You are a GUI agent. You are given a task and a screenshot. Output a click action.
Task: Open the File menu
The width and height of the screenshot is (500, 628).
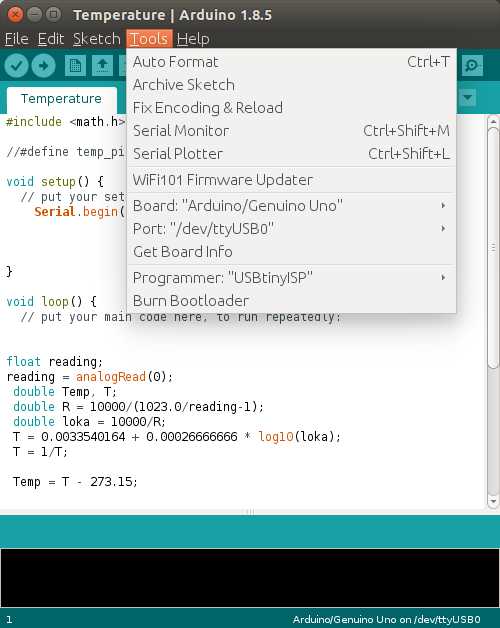pyautogui.click(x=17, y=39)
